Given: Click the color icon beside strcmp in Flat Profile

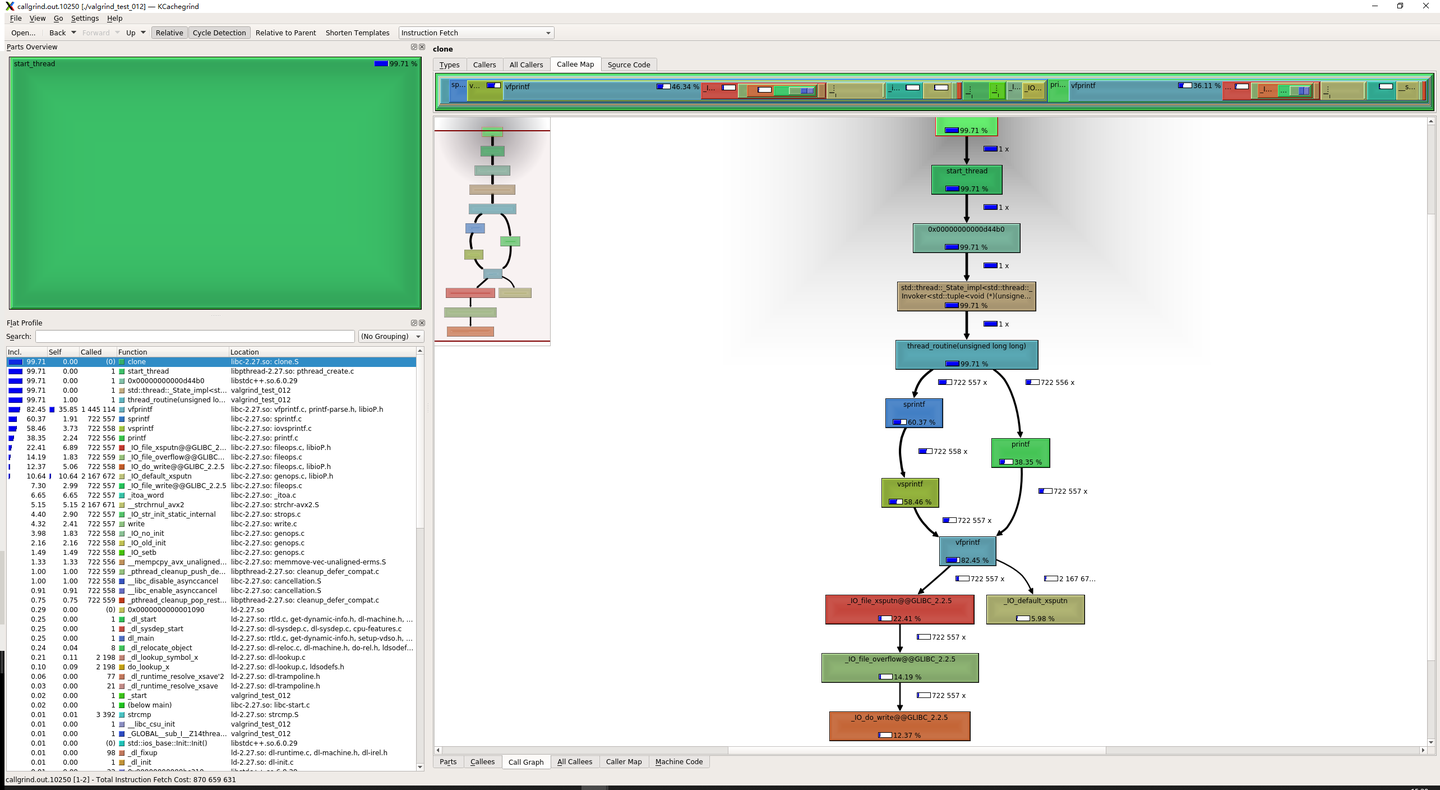Looking at the screenshot, I should pos(122,714).
